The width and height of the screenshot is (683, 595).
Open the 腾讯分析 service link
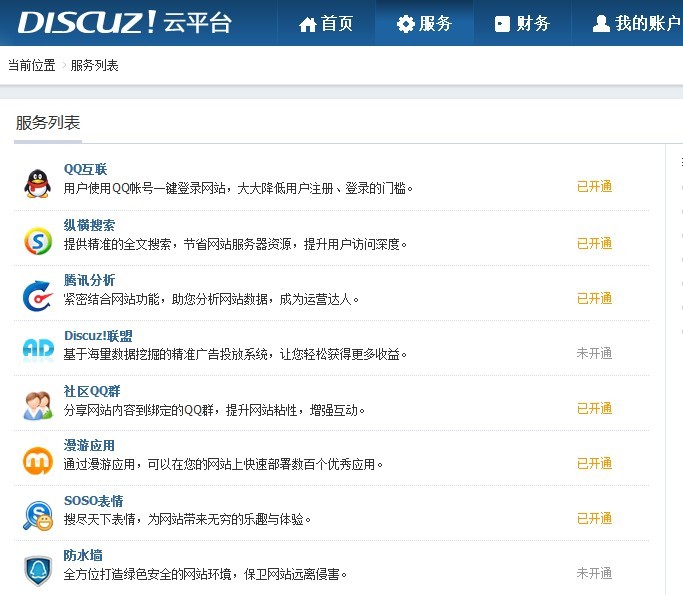89,280
